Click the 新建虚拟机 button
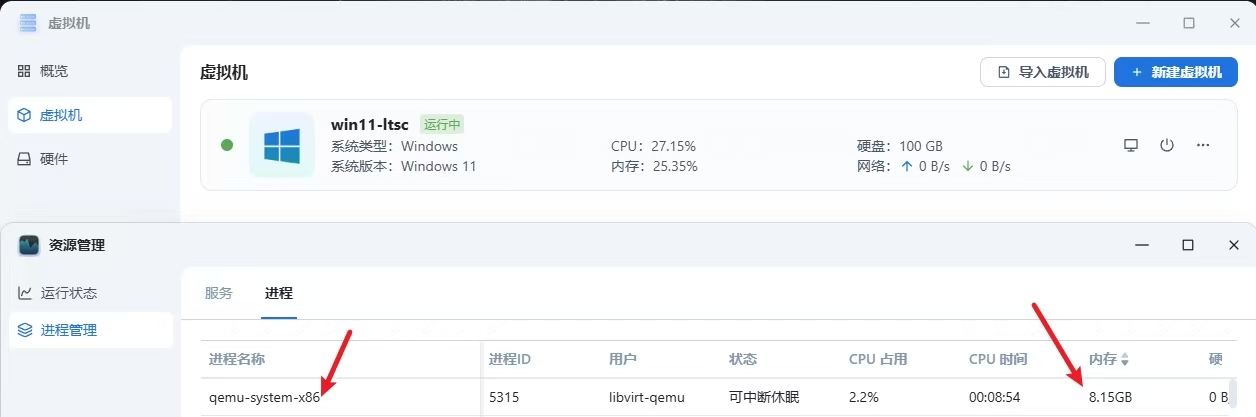 (1176, 72)
